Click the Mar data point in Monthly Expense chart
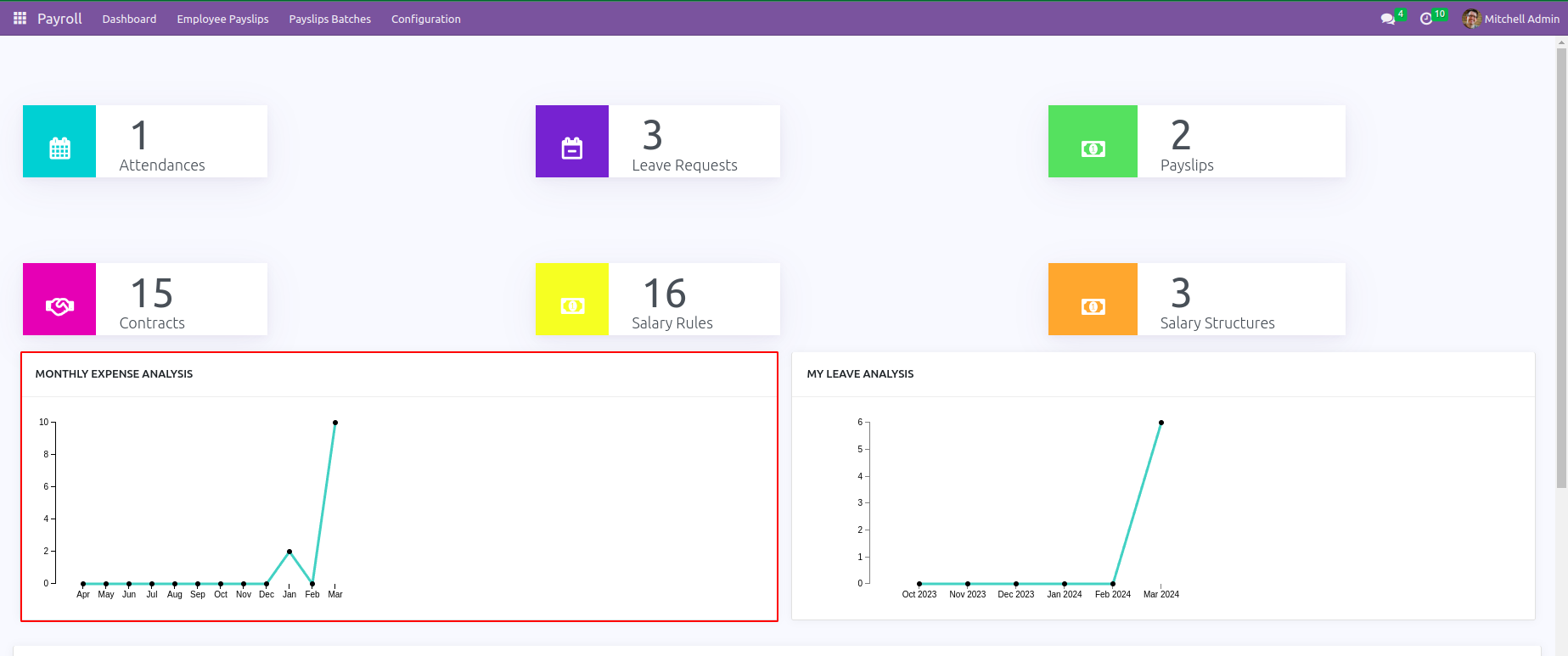The width and height of the screenshot is (1568, 656). (x=335, y=423)
